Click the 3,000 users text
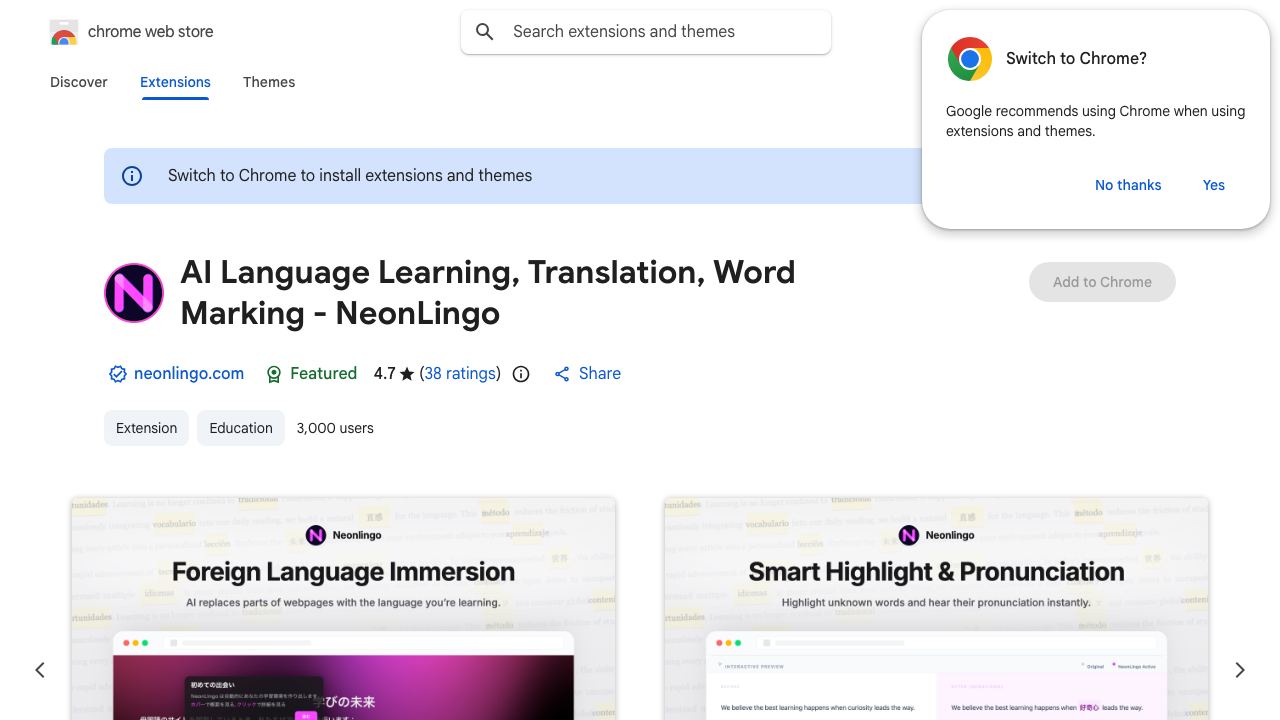The height and width of the screenshot is (720, 1280). coord(335,428)
